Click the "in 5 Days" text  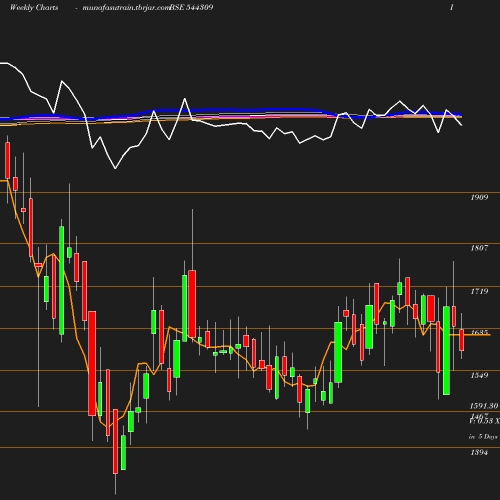[x=483, y=437]
